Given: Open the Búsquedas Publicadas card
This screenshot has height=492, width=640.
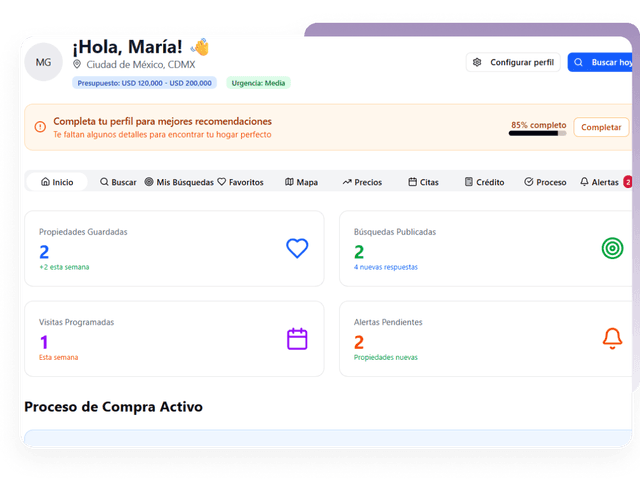Looking at the screenshot, I should coord(486,248).
